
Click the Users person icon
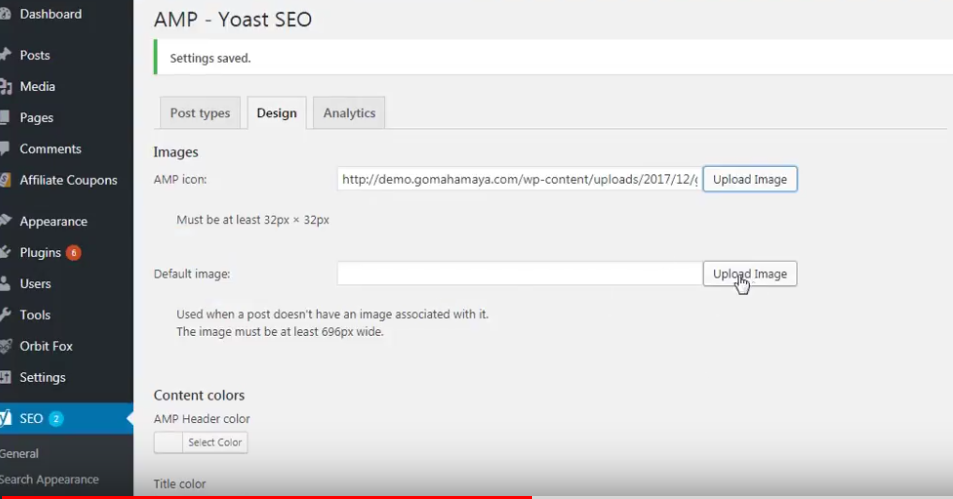point(5,283)
